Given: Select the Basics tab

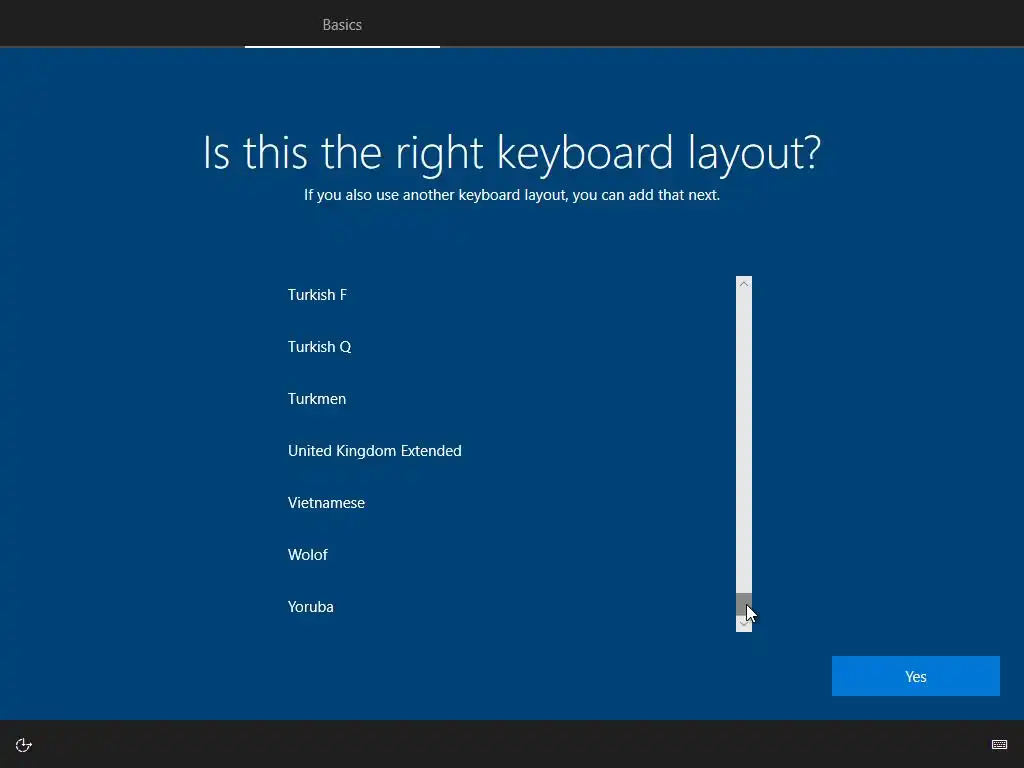Looking at the screenshot, I should tap(342, 25).
